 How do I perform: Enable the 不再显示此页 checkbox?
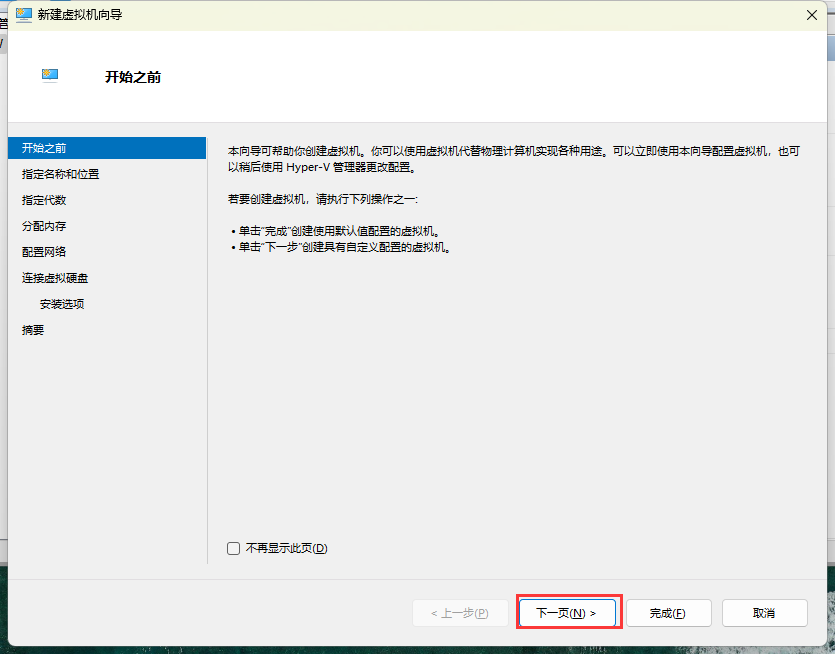pos(234,548)
